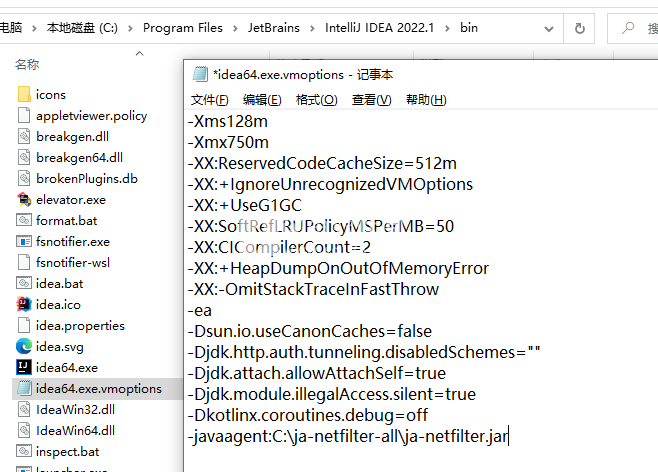This screenshot has width=658, height=472.
Task: Select elevator.exe application icon
Action: (x=24, y=199)
